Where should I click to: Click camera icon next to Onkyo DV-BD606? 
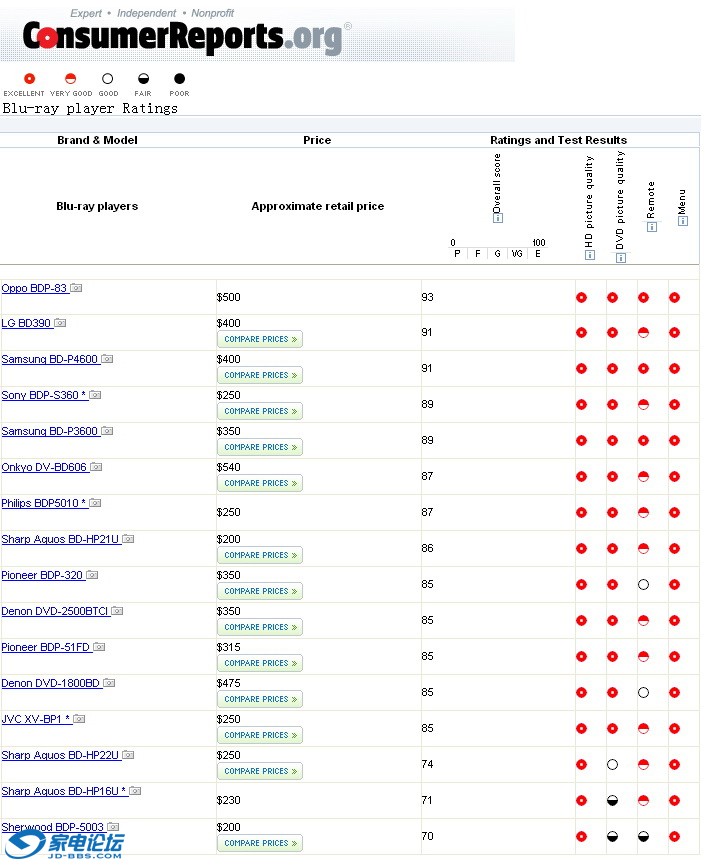click(x=96, y=467)
